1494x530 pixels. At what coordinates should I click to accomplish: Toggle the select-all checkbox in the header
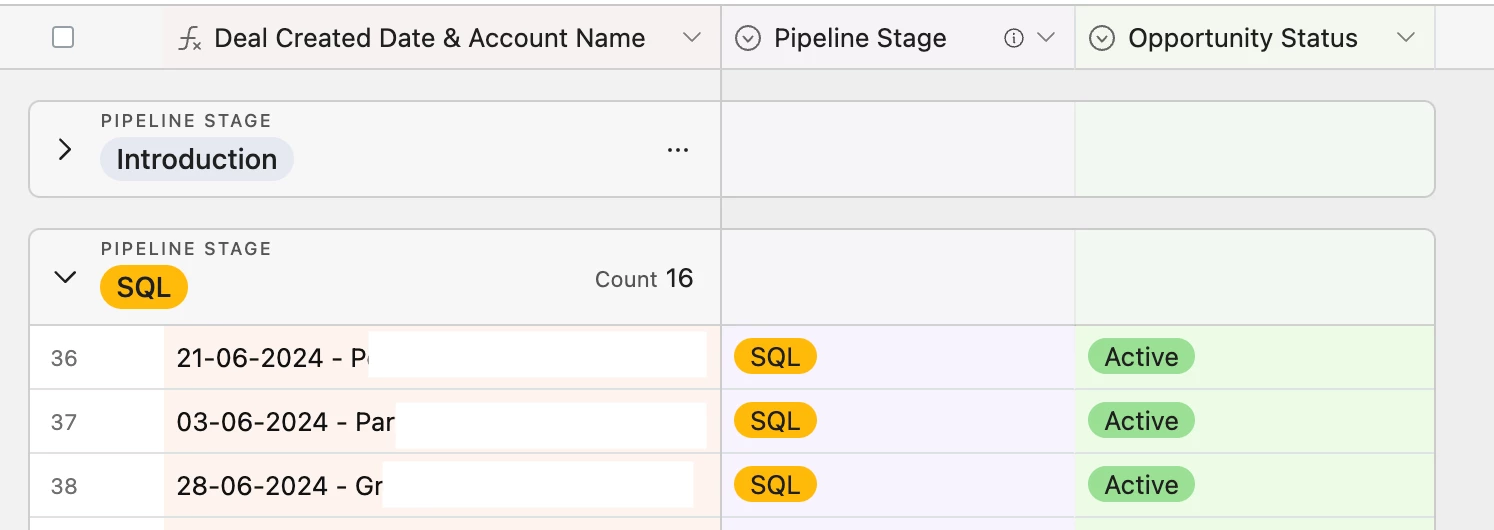pos(63,38)
